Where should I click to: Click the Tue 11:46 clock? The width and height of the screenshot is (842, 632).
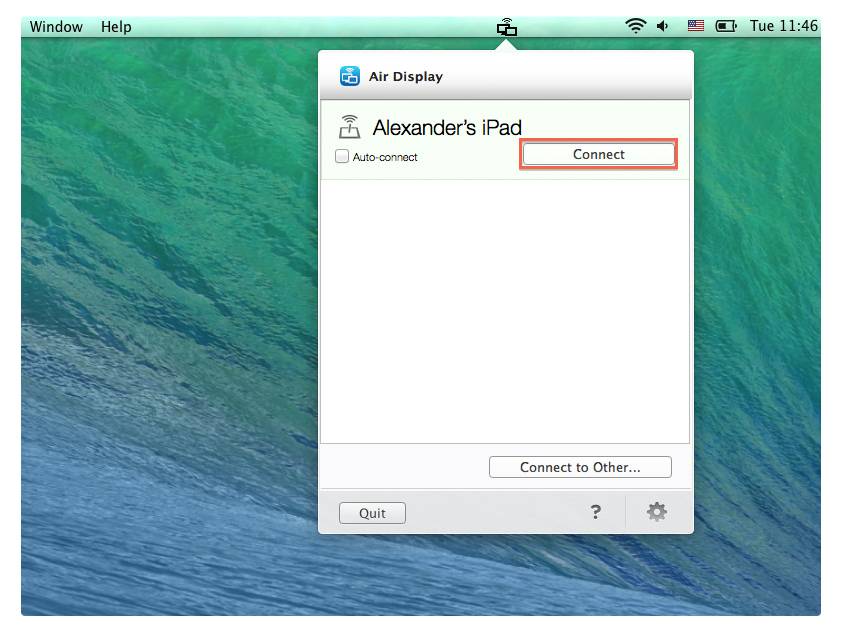[x=783, y=27]
